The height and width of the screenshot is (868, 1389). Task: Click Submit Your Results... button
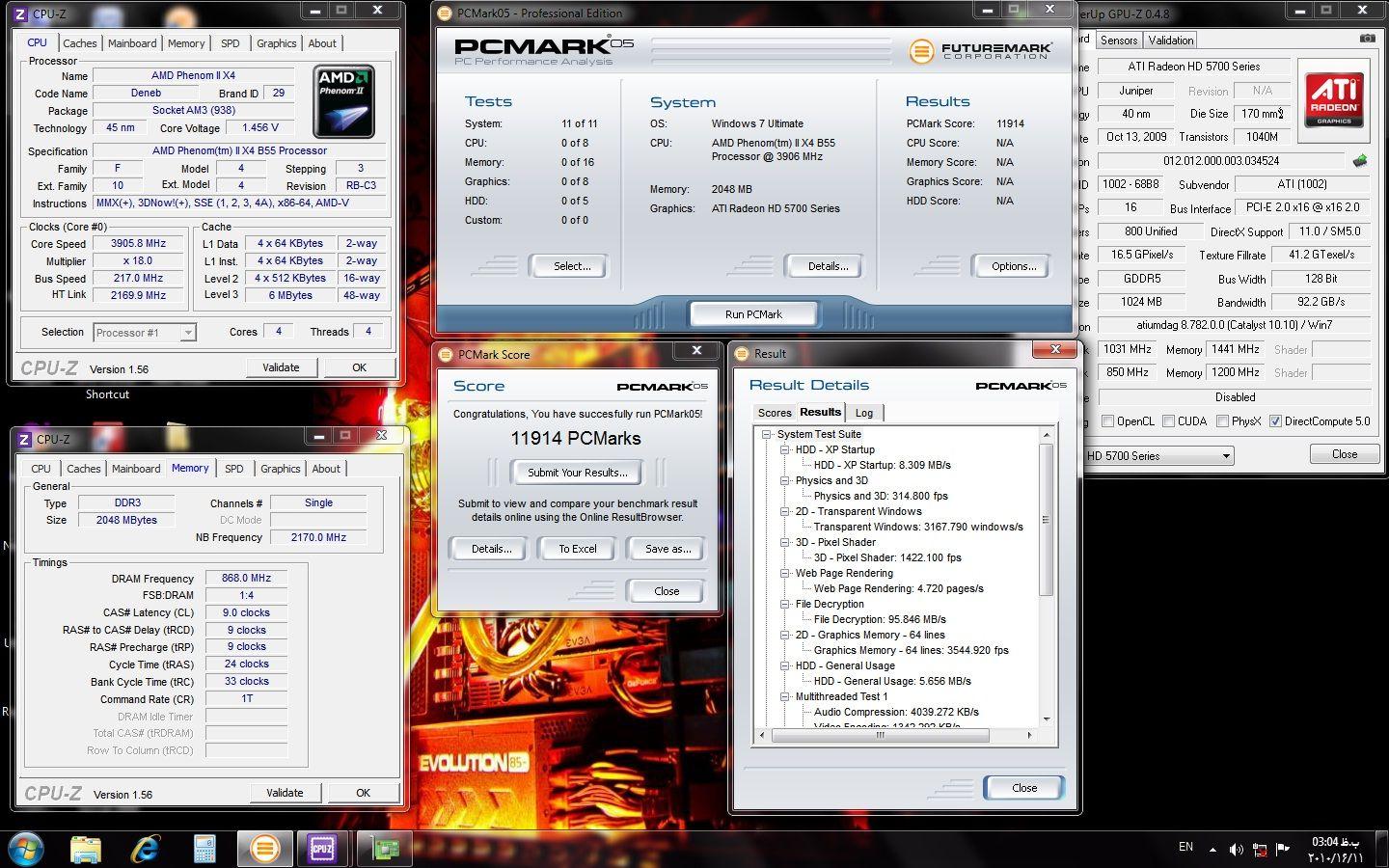[578, 473]
